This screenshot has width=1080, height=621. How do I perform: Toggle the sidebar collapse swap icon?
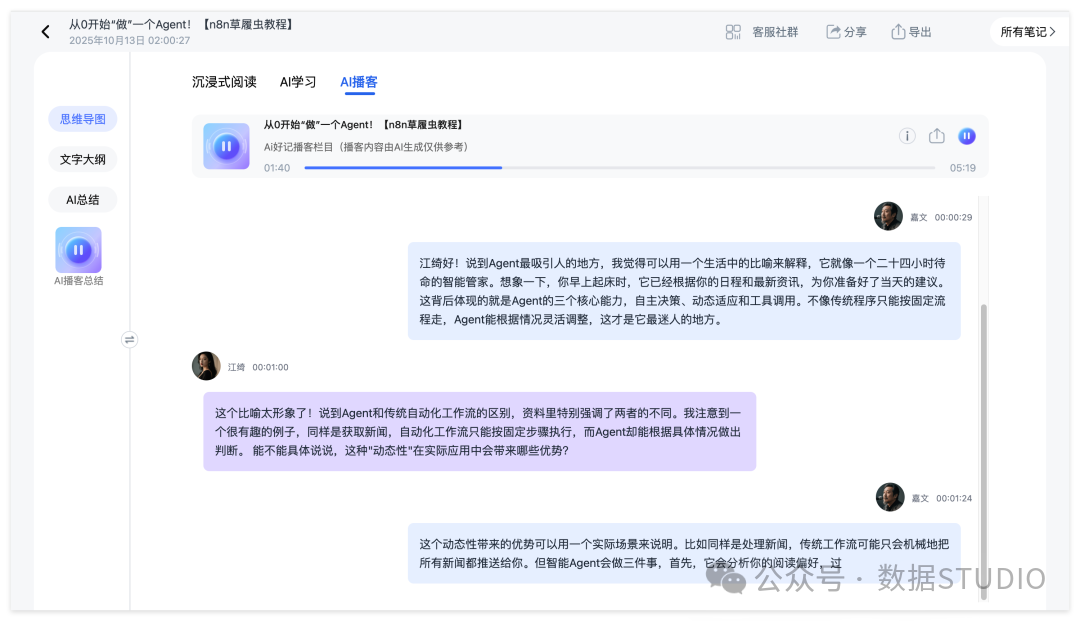click(x=129, y=339)
